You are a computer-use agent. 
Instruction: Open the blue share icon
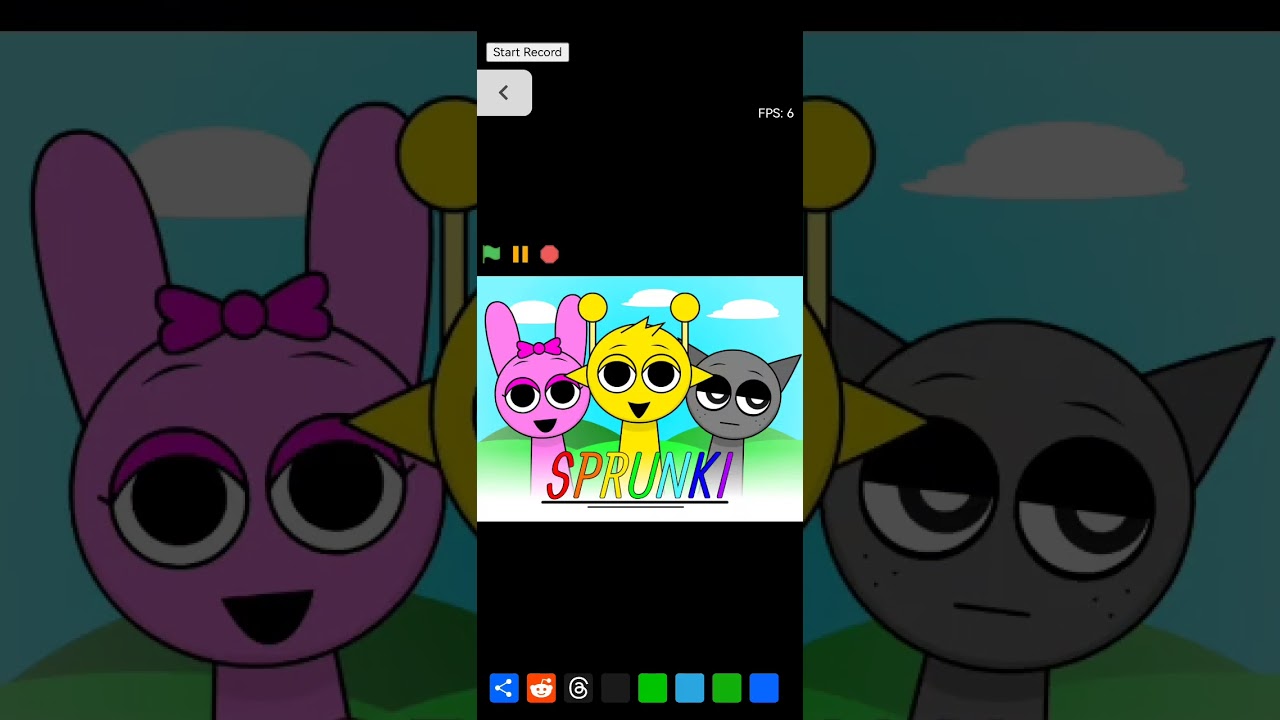[504, 688]
